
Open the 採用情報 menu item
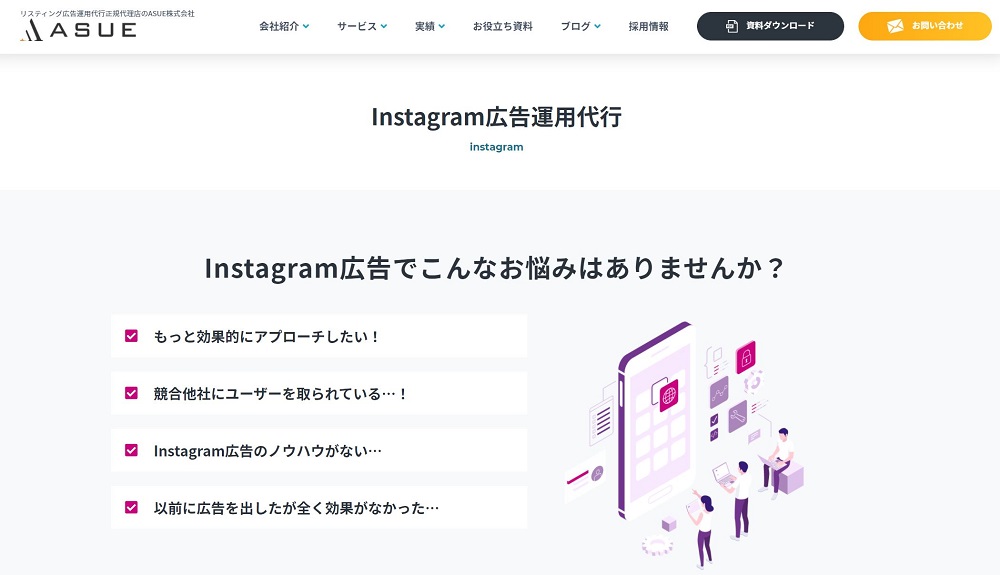click(x=649, y=26)
